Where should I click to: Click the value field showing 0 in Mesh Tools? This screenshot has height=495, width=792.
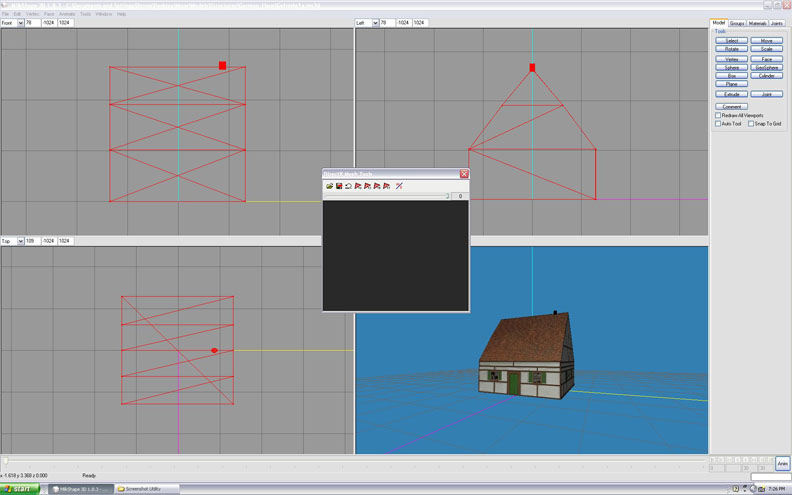[460, 196]
